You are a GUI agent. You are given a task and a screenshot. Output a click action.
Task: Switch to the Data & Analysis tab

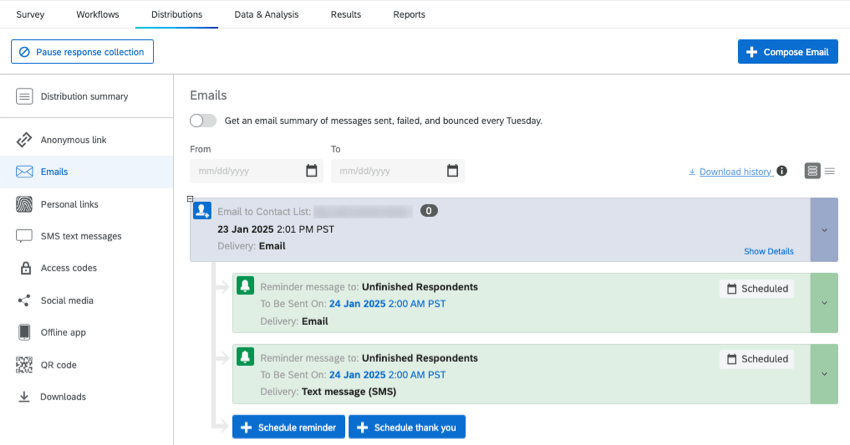[x=265, y=15]
